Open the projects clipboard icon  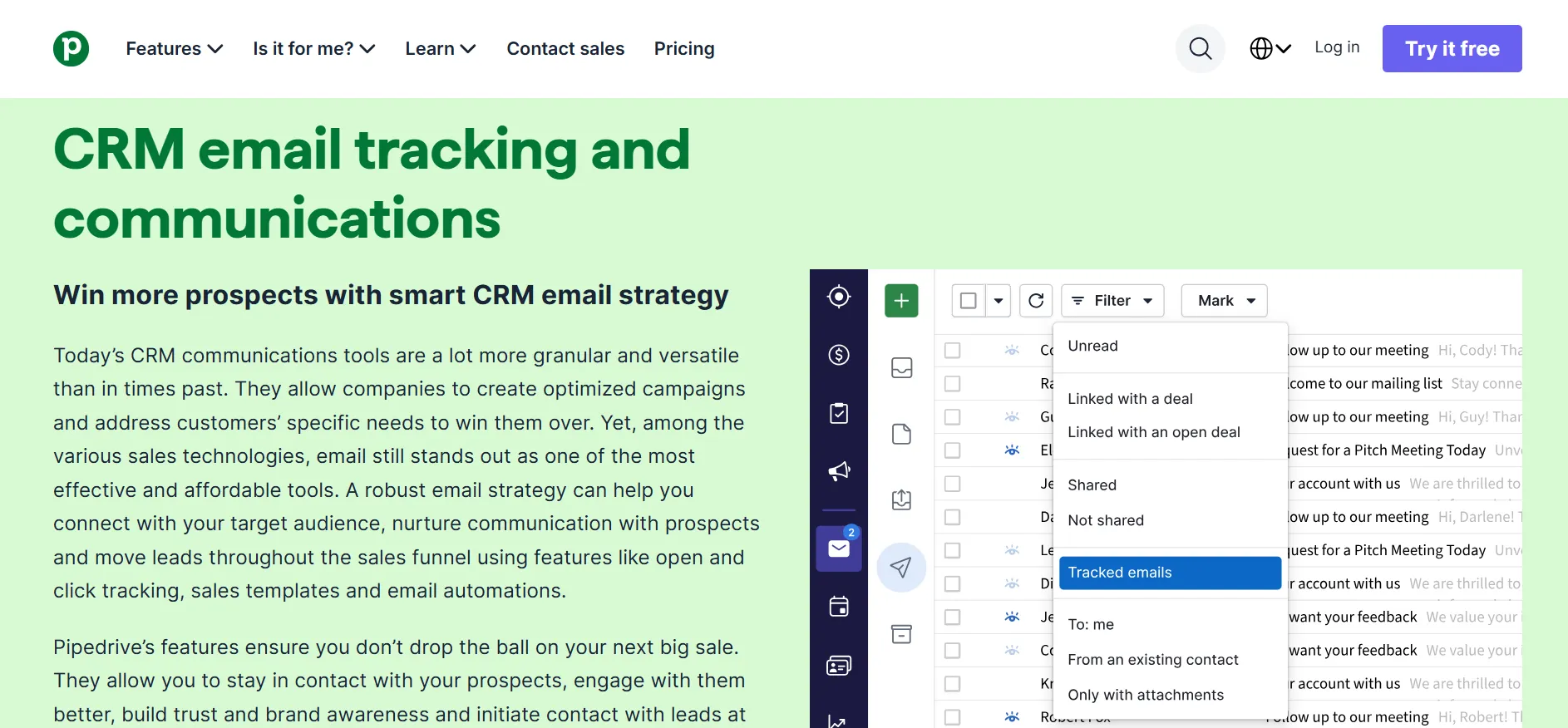click(x=839, y=413)
